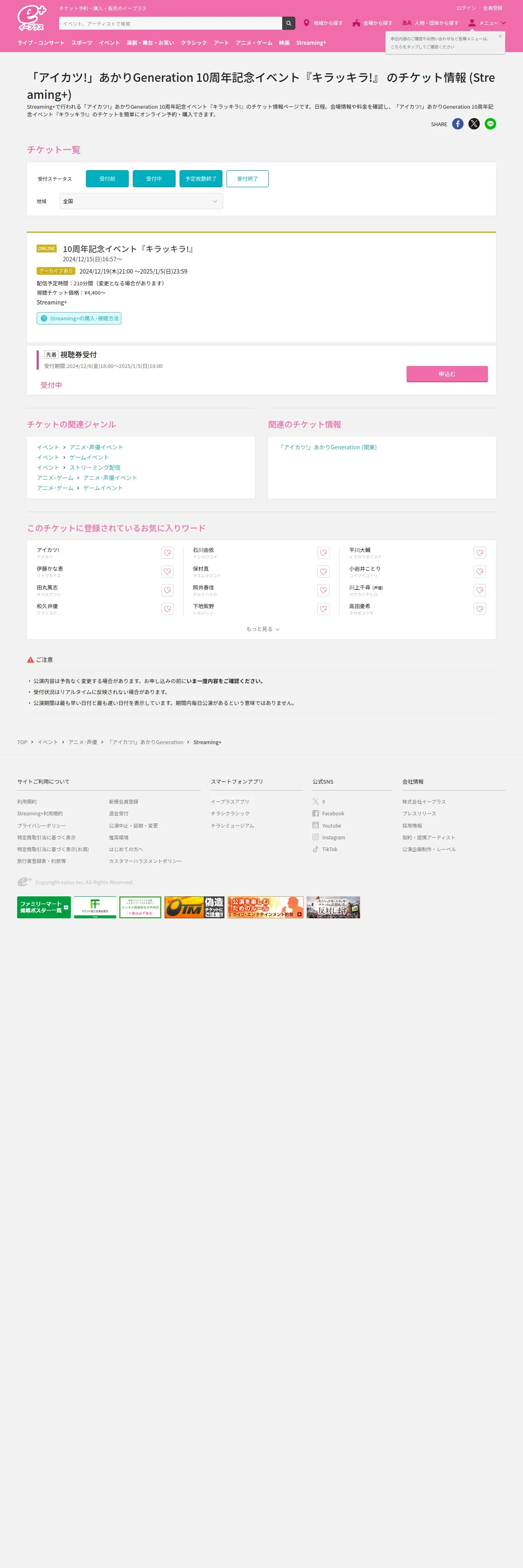Open the クラシック category
The width and height of the screenshot is (523, 1568).
pos(193,43)
